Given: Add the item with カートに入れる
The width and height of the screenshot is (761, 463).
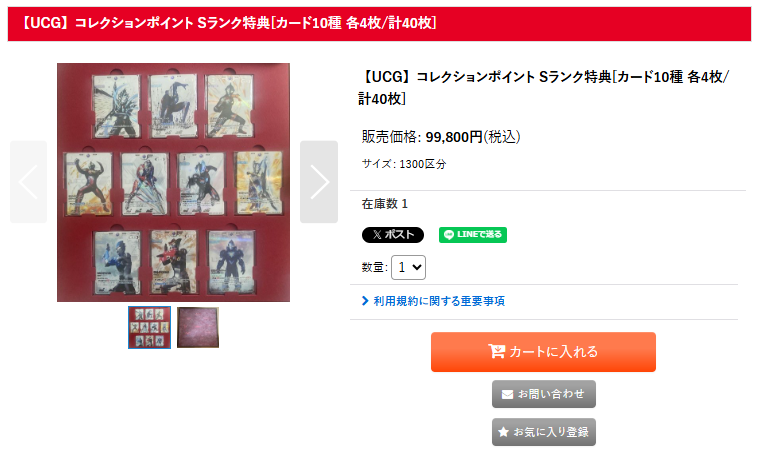Looking at the screenshot, I should (x=543, y=352).
